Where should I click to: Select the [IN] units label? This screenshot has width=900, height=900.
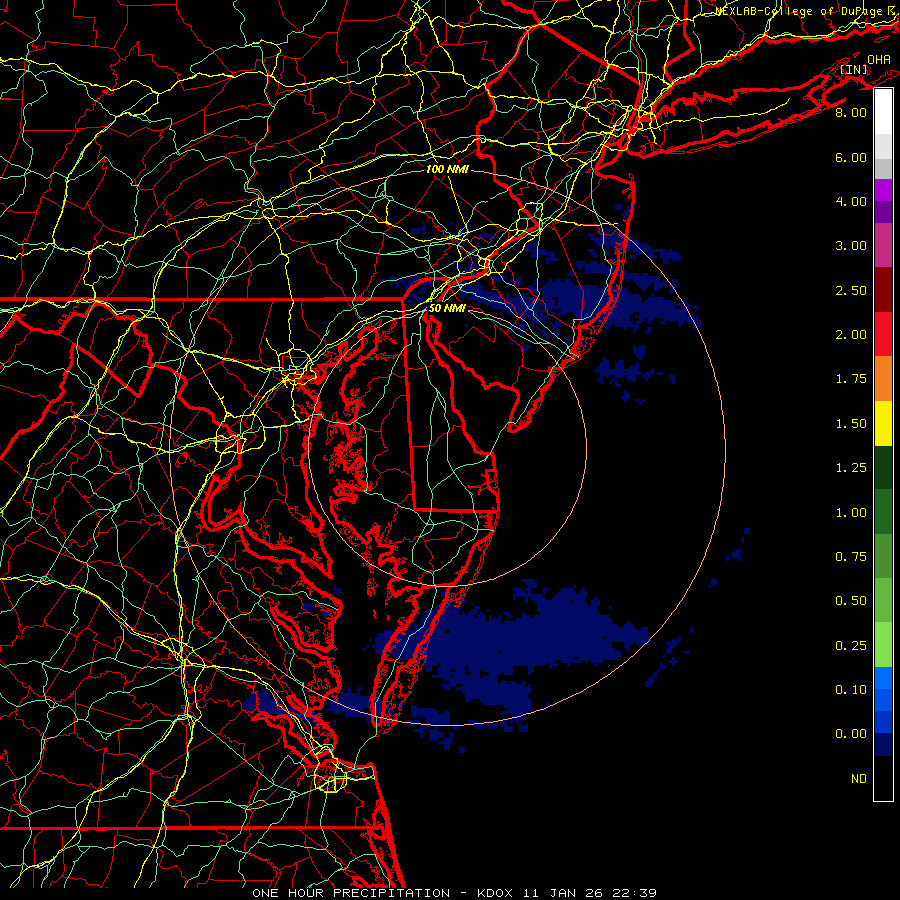click(x=854, y=70)
